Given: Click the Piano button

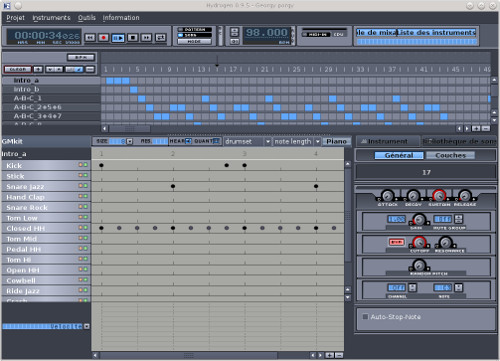Looking at the screenshot, I should (x=336, y=142).
